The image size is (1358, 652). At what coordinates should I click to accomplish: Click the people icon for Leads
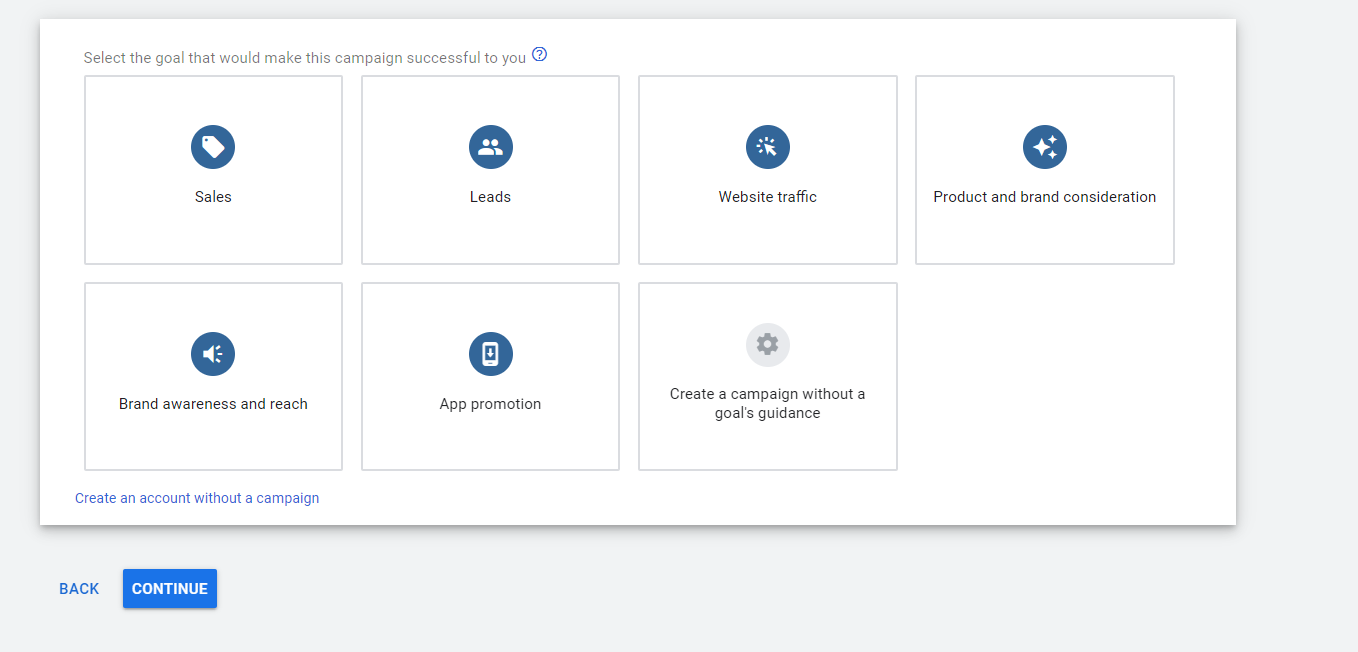click(x=490, y=147)
